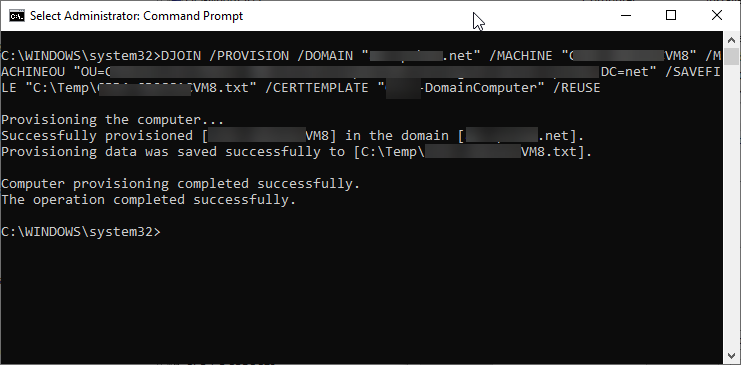The image size is (741, 365).
Task: Click the vertical scrollbar thumb
Action: click(732, 56)
